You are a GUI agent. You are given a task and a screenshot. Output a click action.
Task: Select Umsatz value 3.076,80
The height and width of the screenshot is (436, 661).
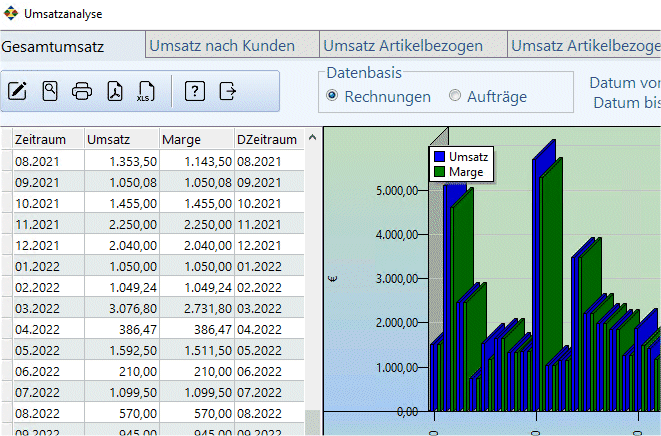tap(122, 308)
